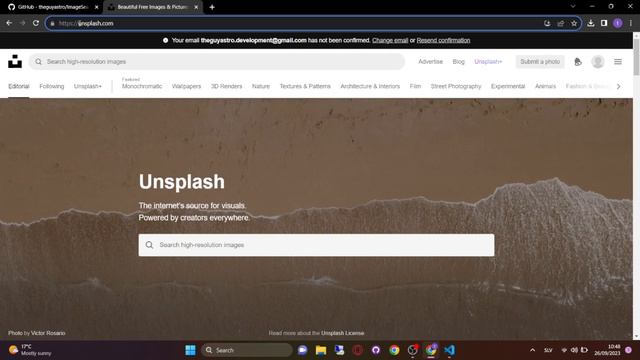
Task: Select the Editorial tab
Action: (19, 86)
